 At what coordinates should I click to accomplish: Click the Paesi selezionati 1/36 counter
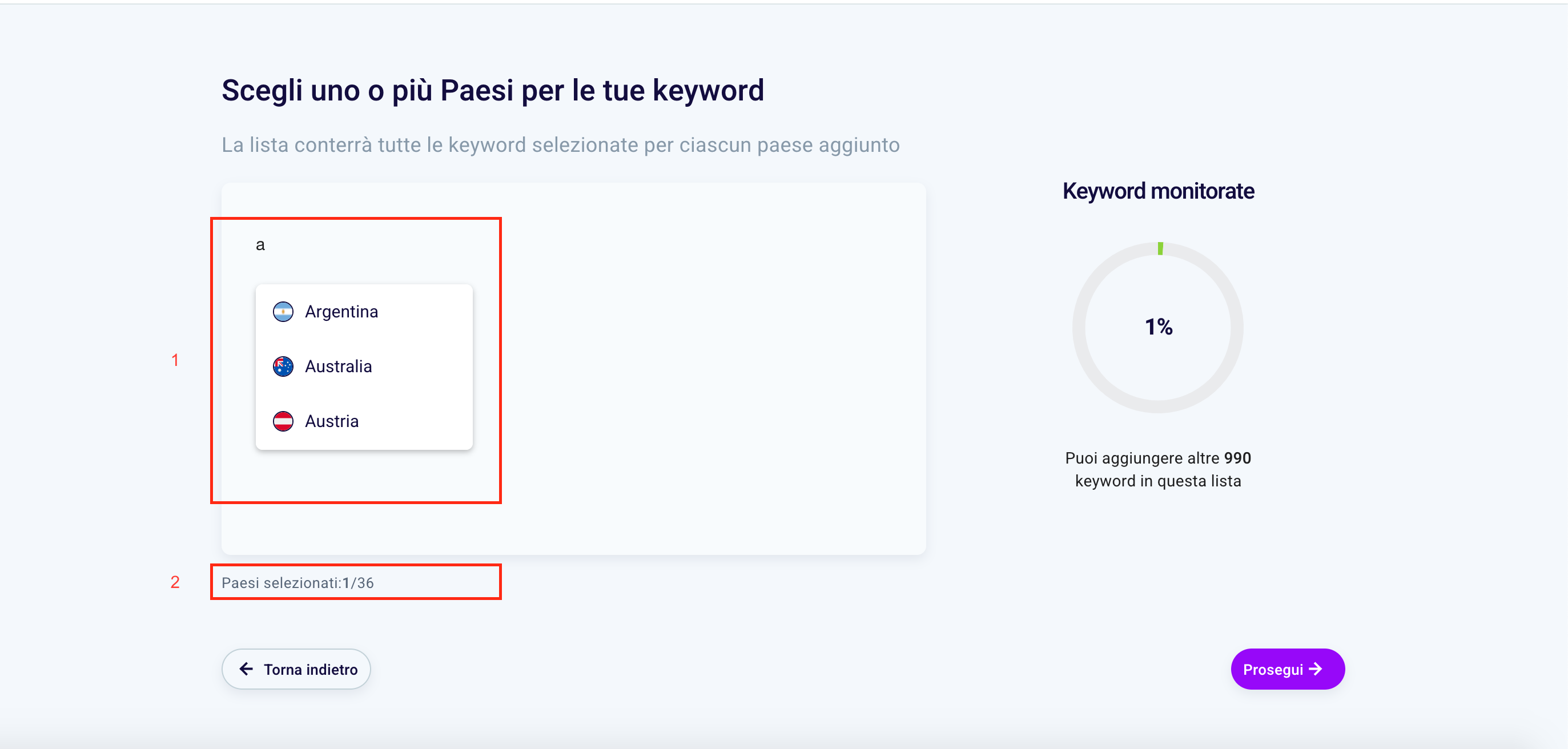(x=297, y=583)
